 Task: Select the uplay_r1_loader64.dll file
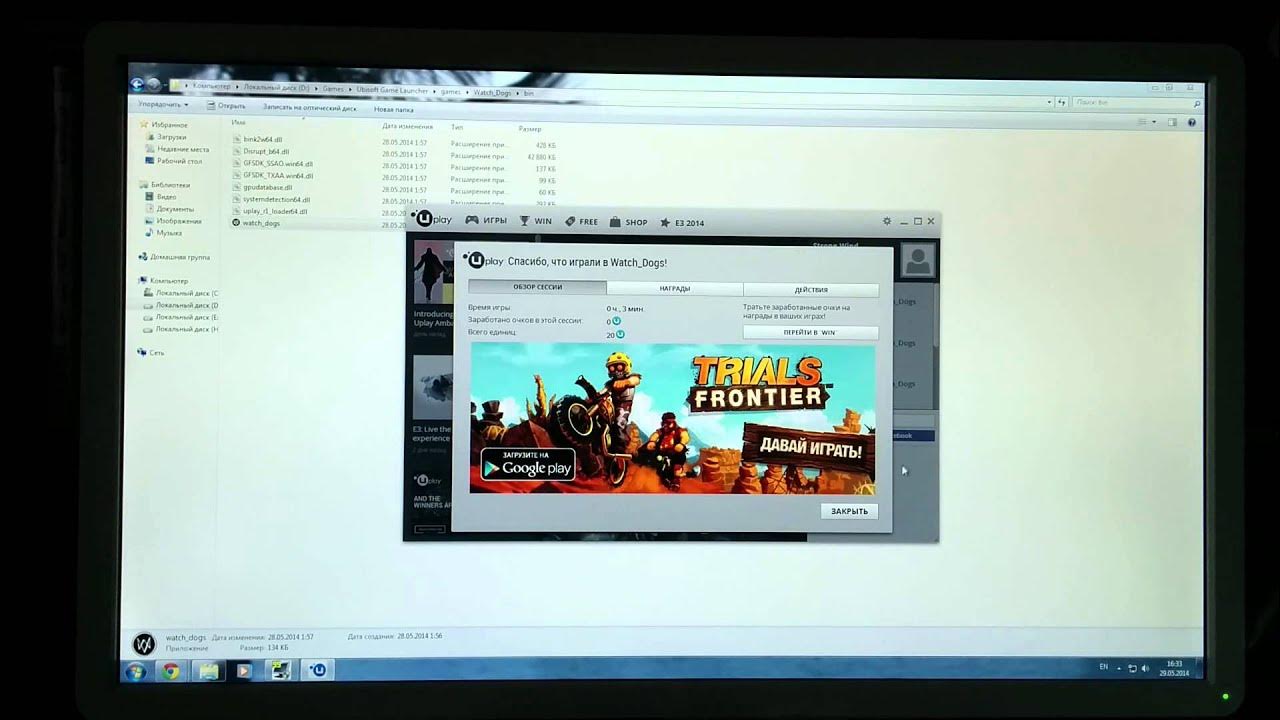pyautogui.click(x=270, y=211)
